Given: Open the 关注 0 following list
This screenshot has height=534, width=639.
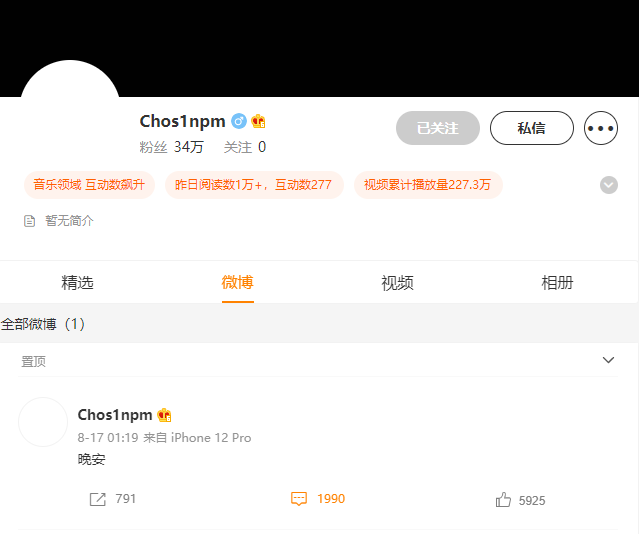Looking at the screenshot, I should [x=245, y=147].
